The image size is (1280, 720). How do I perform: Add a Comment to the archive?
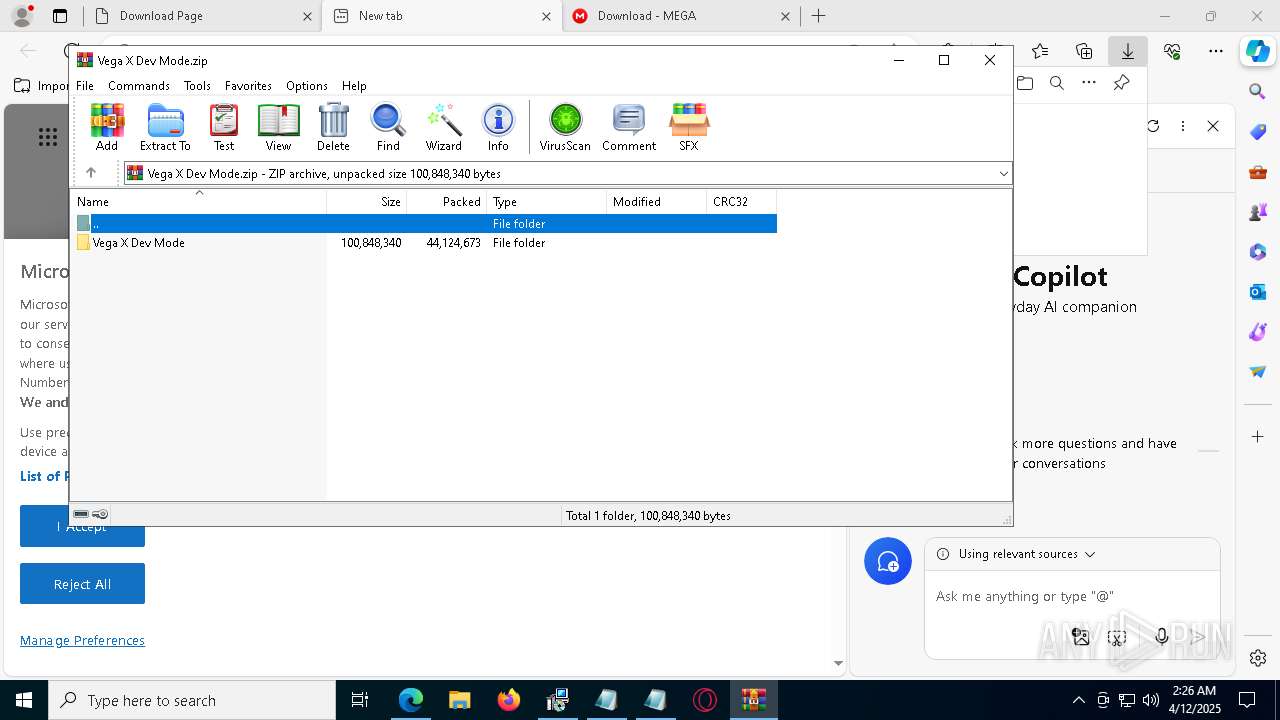click(x=629, y=127)
